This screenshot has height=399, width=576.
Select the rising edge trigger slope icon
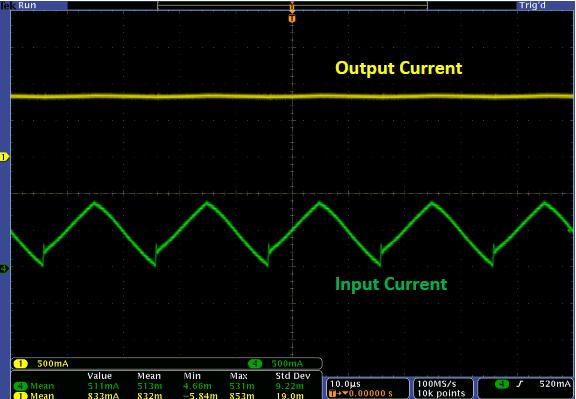pyautogui.click(x=519, y=384)
